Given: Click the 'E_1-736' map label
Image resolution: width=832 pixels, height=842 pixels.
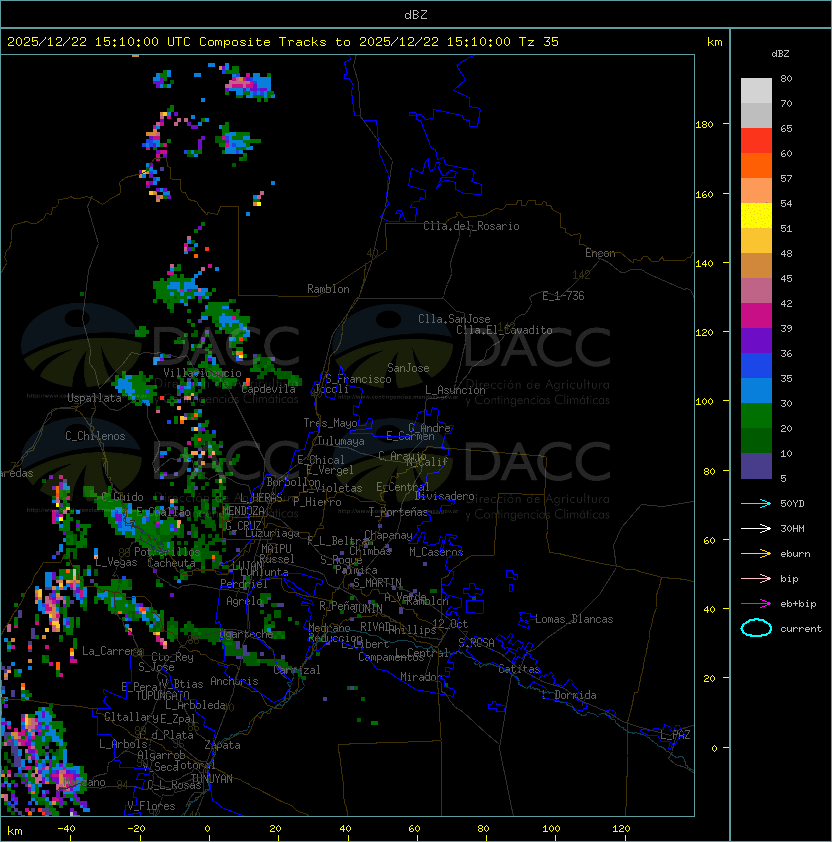Looking at the screenshot, I should (x=563, y=296).
